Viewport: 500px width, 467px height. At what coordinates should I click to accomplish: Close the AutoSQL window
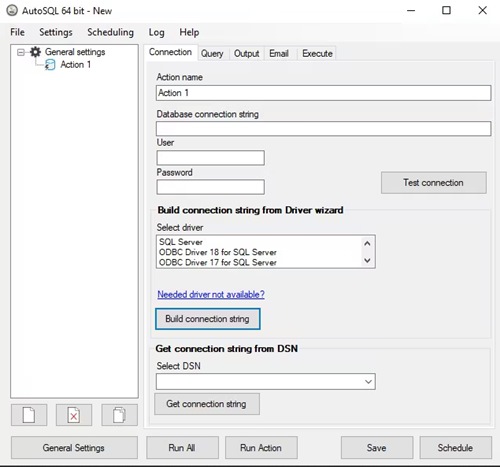(x=482, y=11)
